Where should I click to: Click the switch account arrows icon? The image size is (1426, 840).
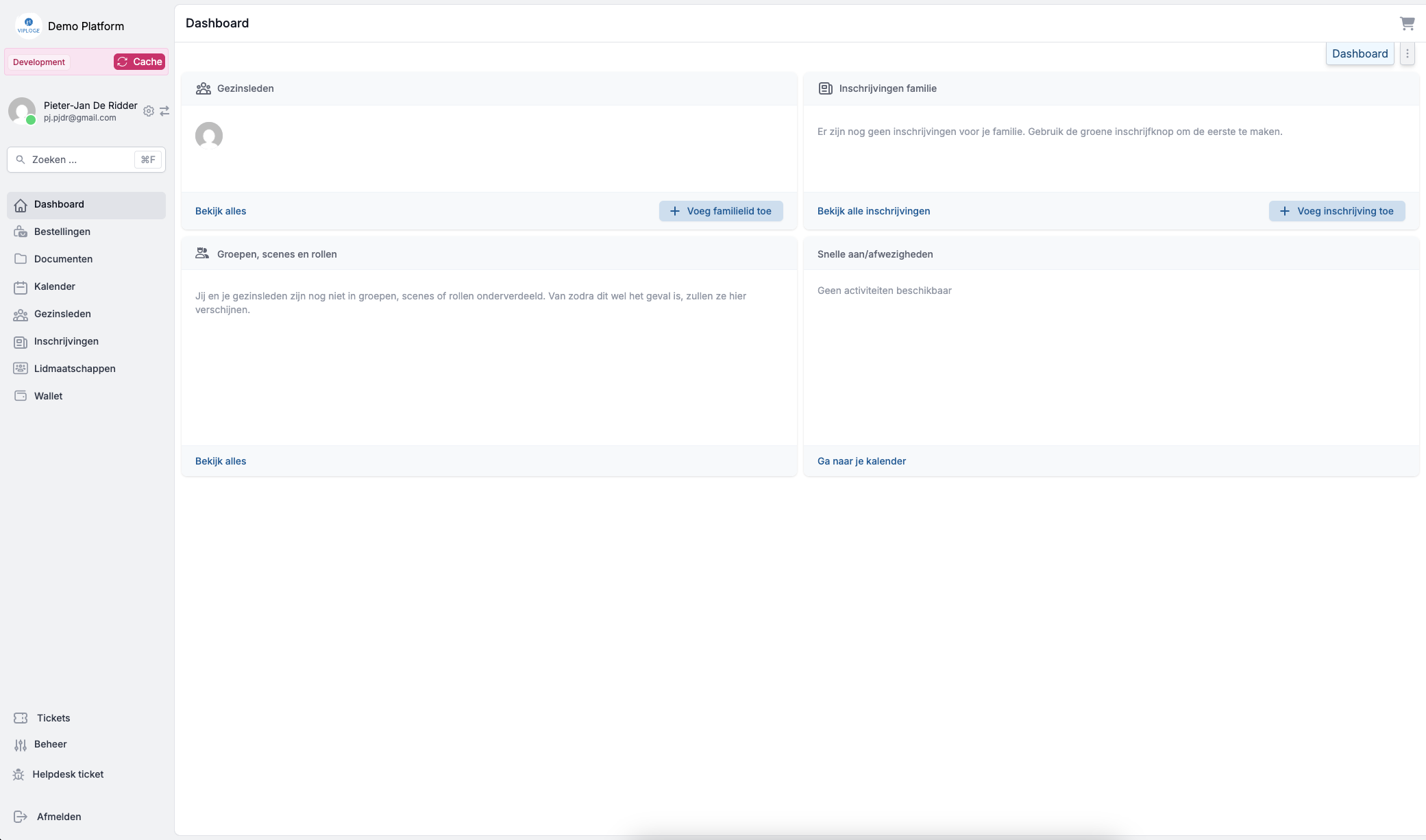click(x=164, y=111)
